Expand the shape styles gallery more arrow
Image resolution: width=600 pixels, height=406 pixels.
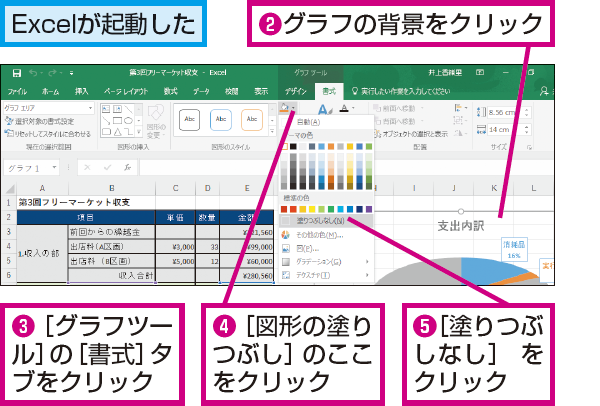pos(272,132)
